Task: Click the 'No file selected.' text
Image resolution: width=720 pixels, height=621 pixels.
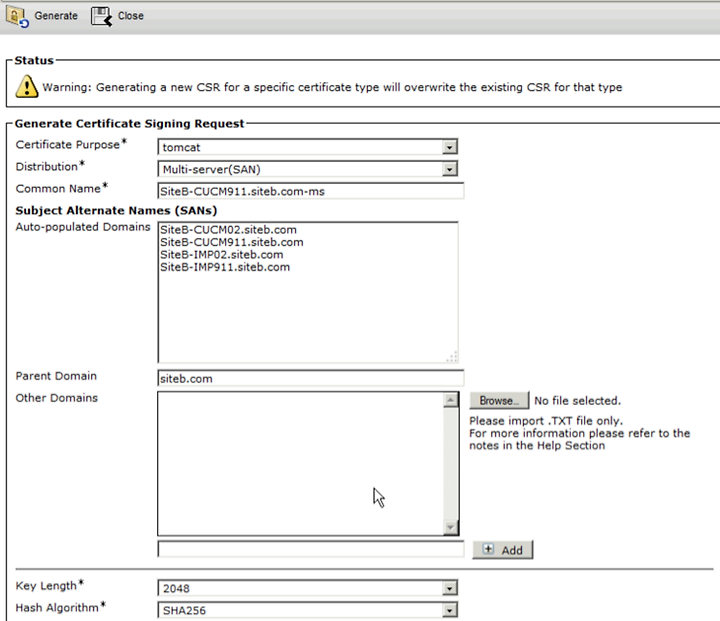Action: tap(577, 401)
